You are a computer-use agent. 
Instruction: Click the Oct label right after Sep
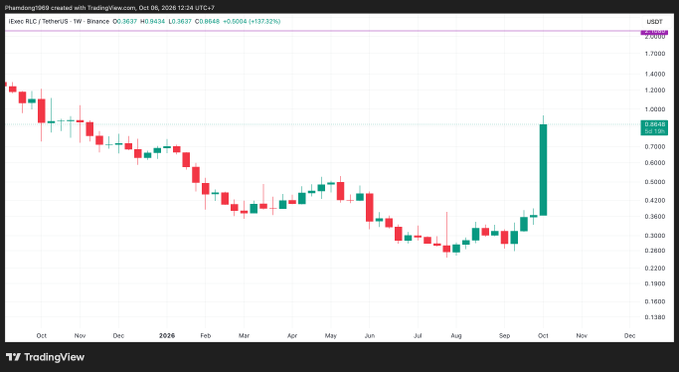click(x=543, y=336)
